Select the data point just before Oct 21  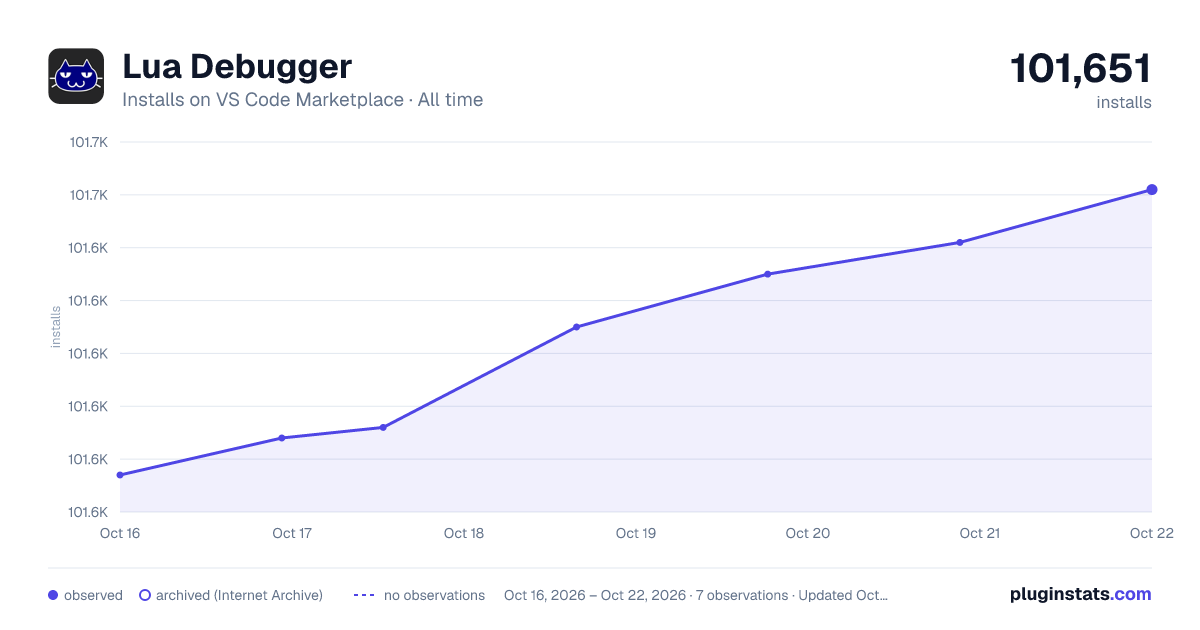tap(959, 242)
